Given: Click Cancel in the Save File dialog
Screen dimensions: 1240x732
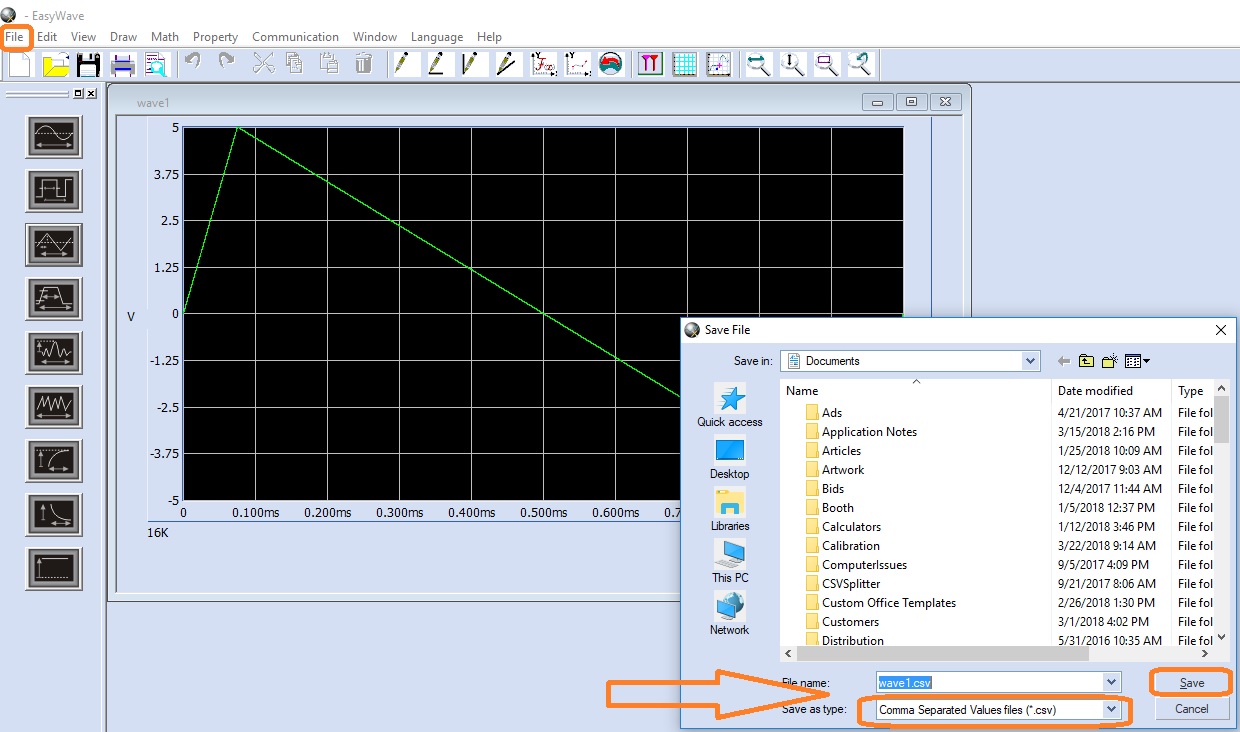Looking at the screenshot, I should [1191, 709].
